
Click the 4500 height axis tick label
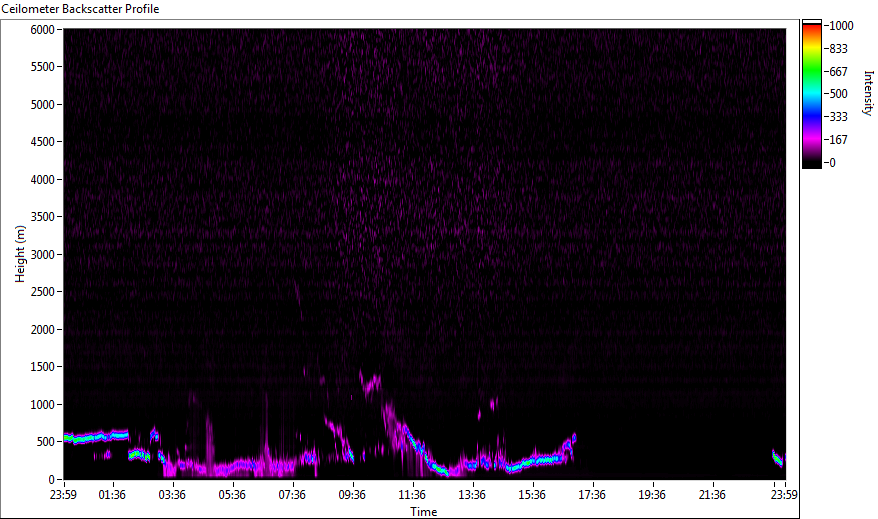click(x=43, y=142)
